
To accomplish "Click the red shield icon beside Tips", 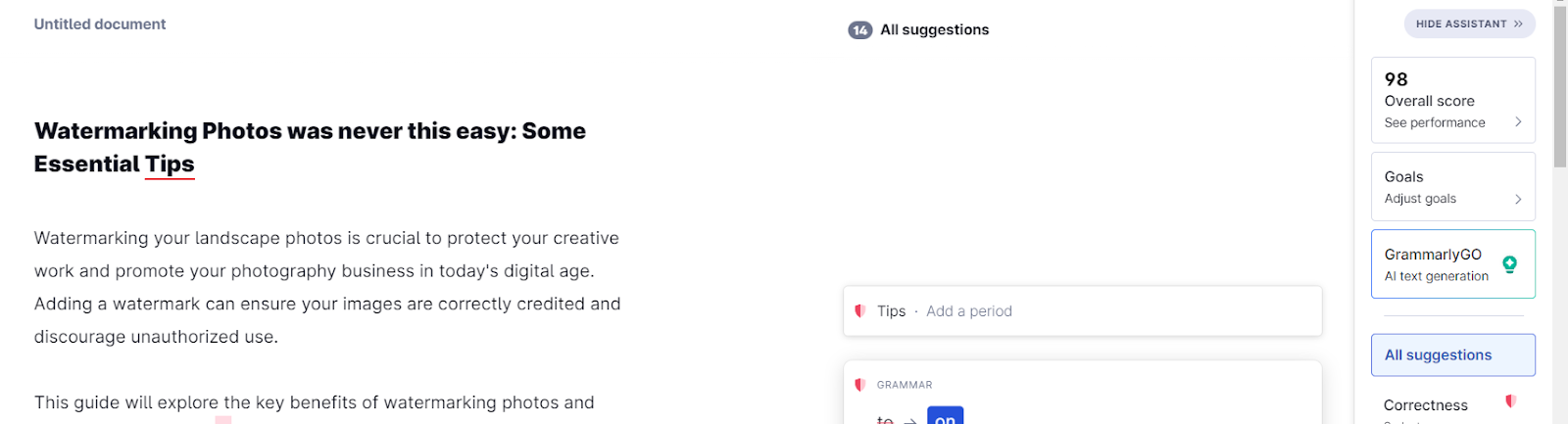I will tap(859, 311).
